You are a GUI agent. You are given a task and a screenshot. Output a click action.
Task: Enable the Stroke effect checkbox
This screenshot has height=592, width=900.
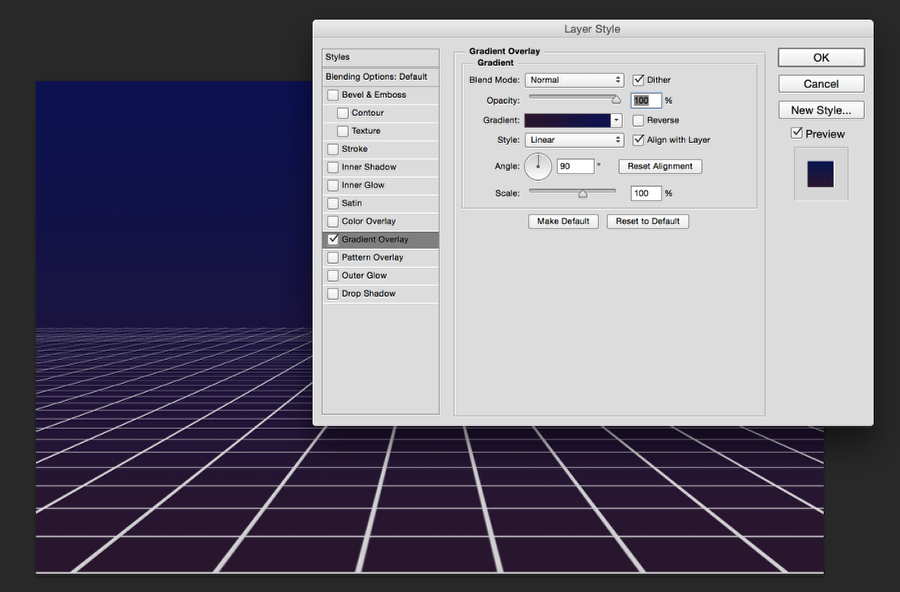[x=333, y=149]
